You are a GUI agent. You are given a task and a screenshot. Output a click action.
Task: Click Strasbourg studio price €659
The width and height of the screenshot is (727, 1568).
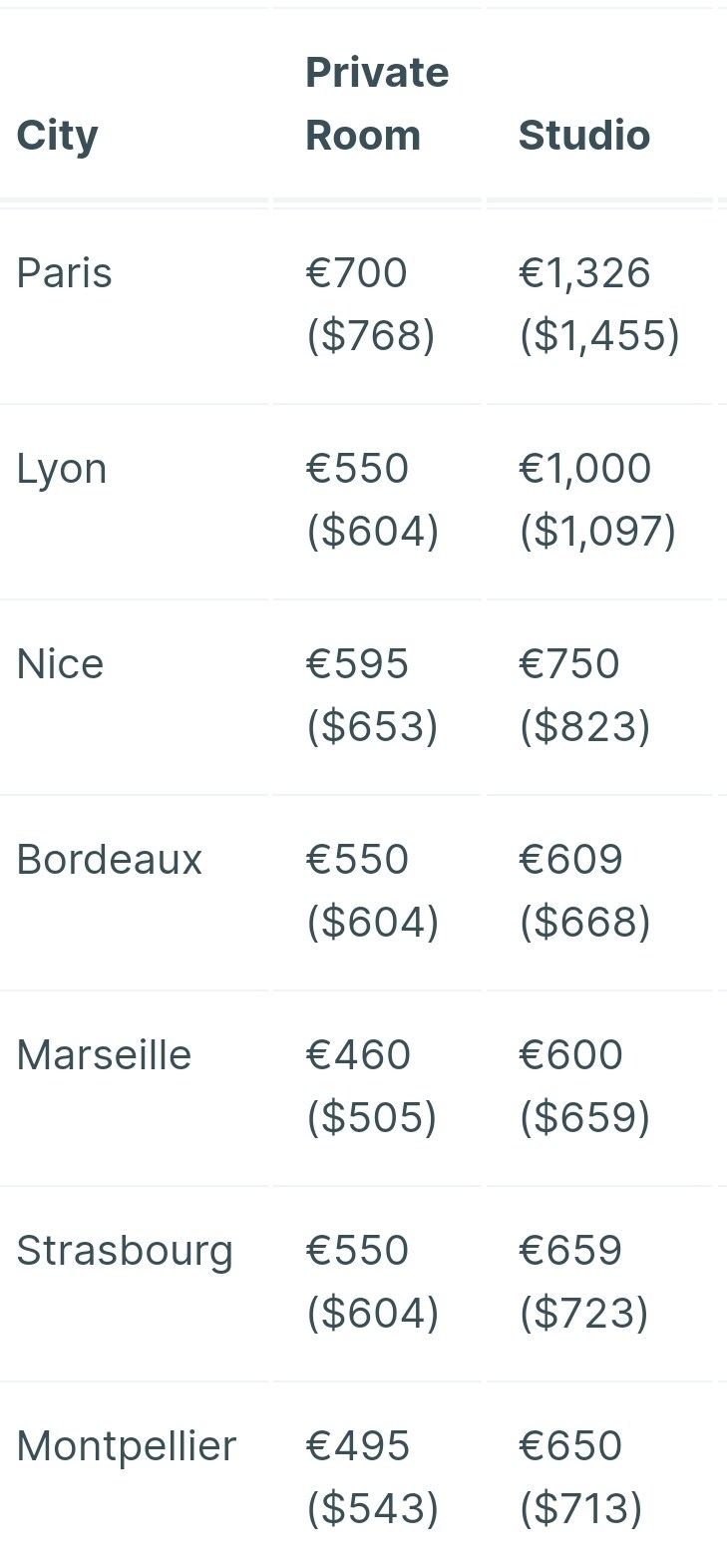pos(570,1251)
